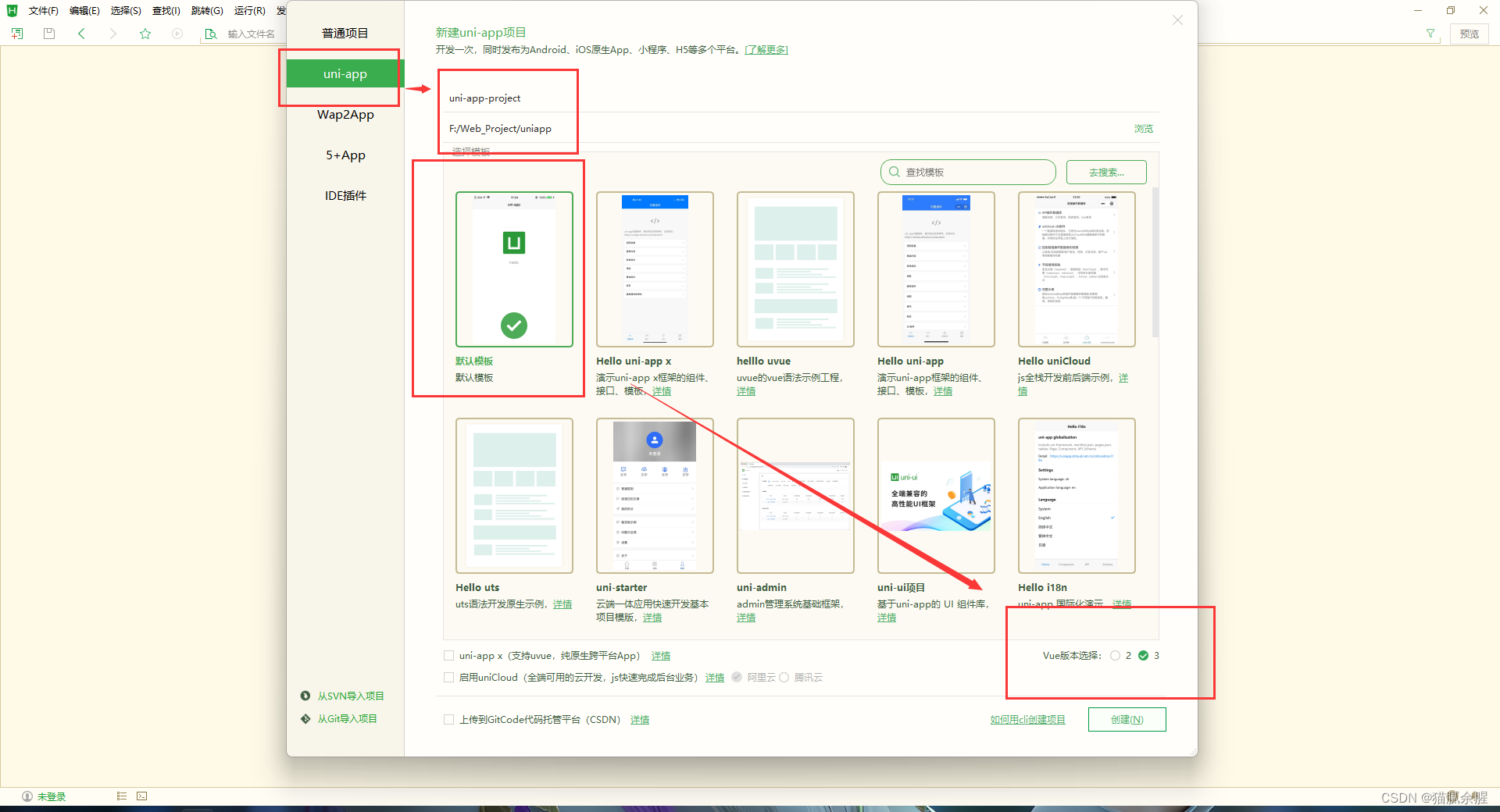Click 从SVN导入项目 link

[x=351, y=696]
